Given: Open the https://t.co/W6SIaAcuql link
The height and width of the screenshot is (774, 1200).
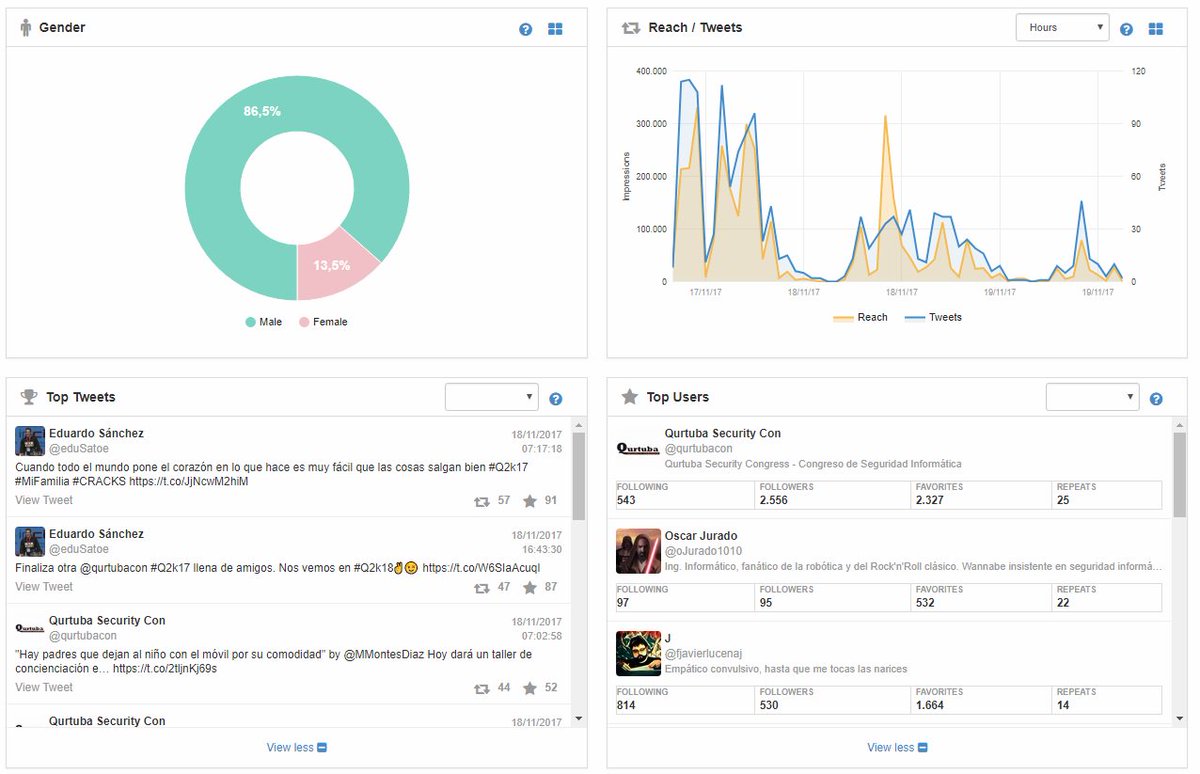Looking at the screenshot, I should [x=481, y=568].
